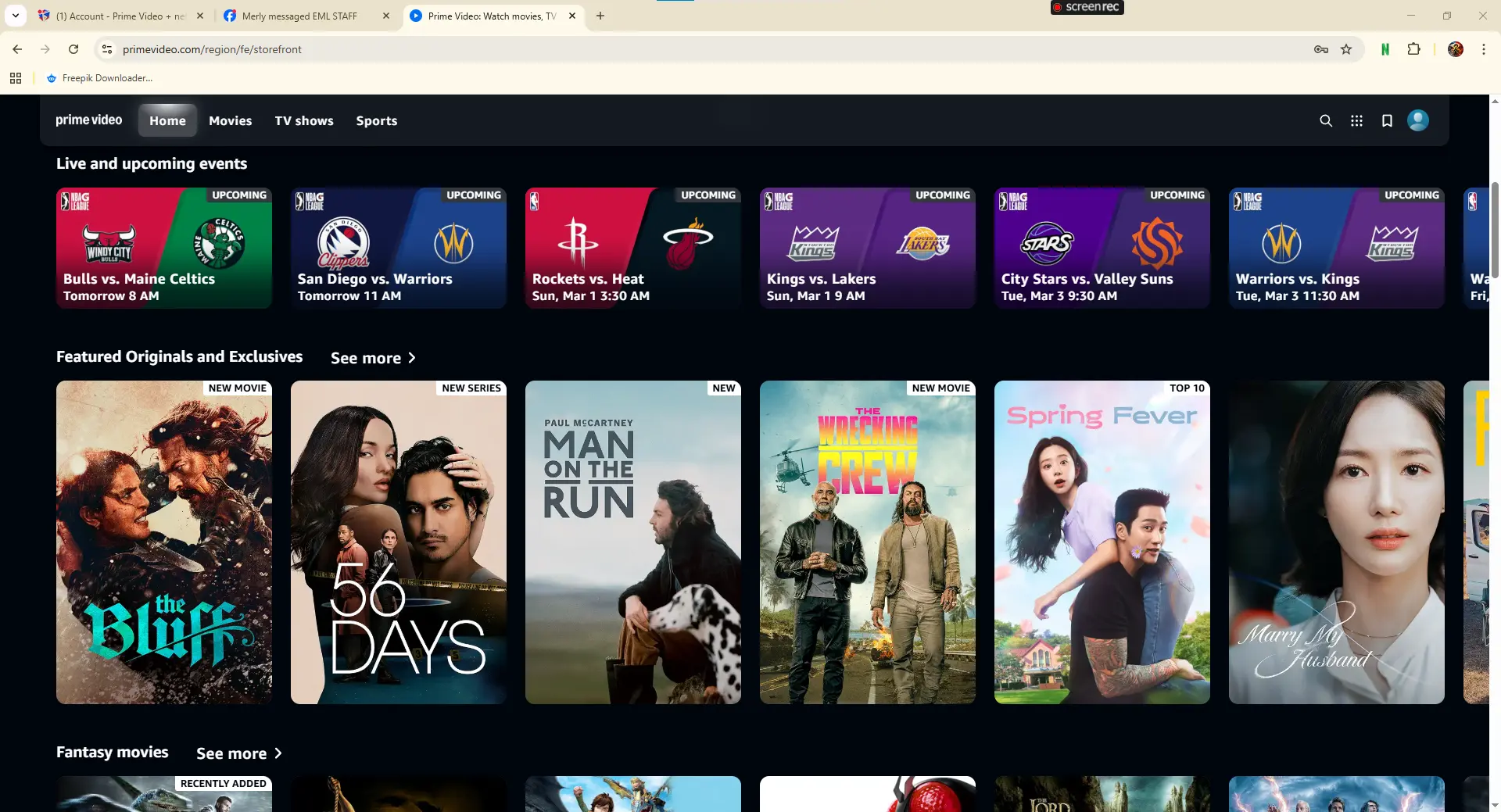Open the password key icon in address bar
1501x812 pixels.
1321,49
